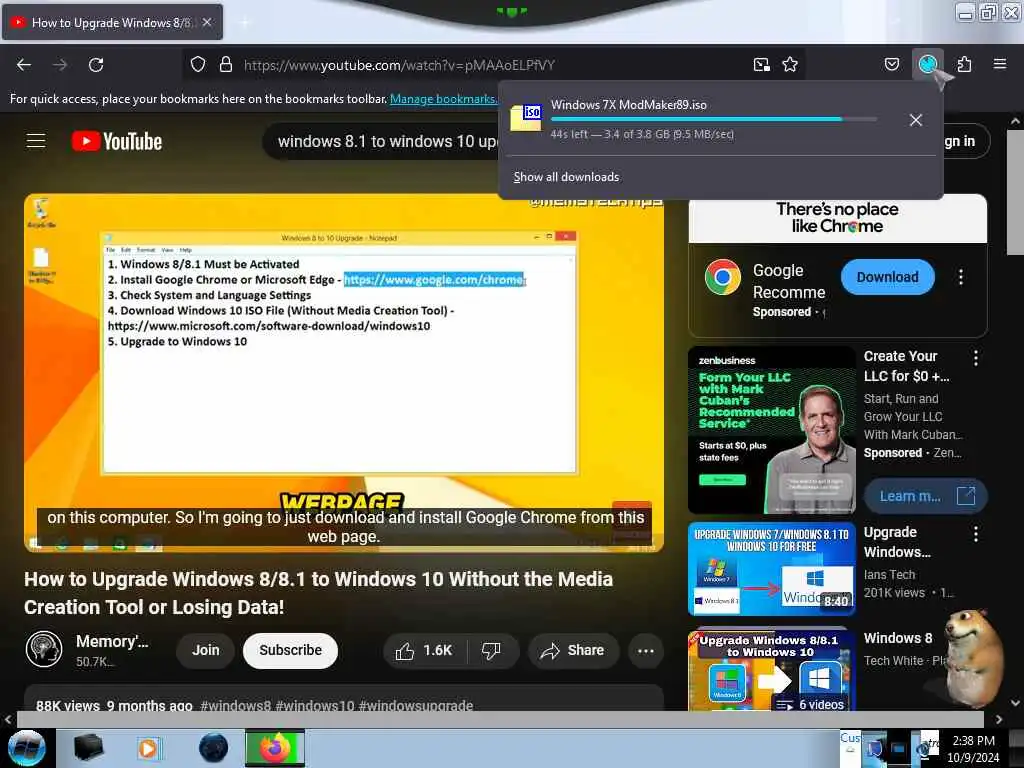Dislike the video
This screenshot has width=1024, height=768.
(x=491, y=650)
